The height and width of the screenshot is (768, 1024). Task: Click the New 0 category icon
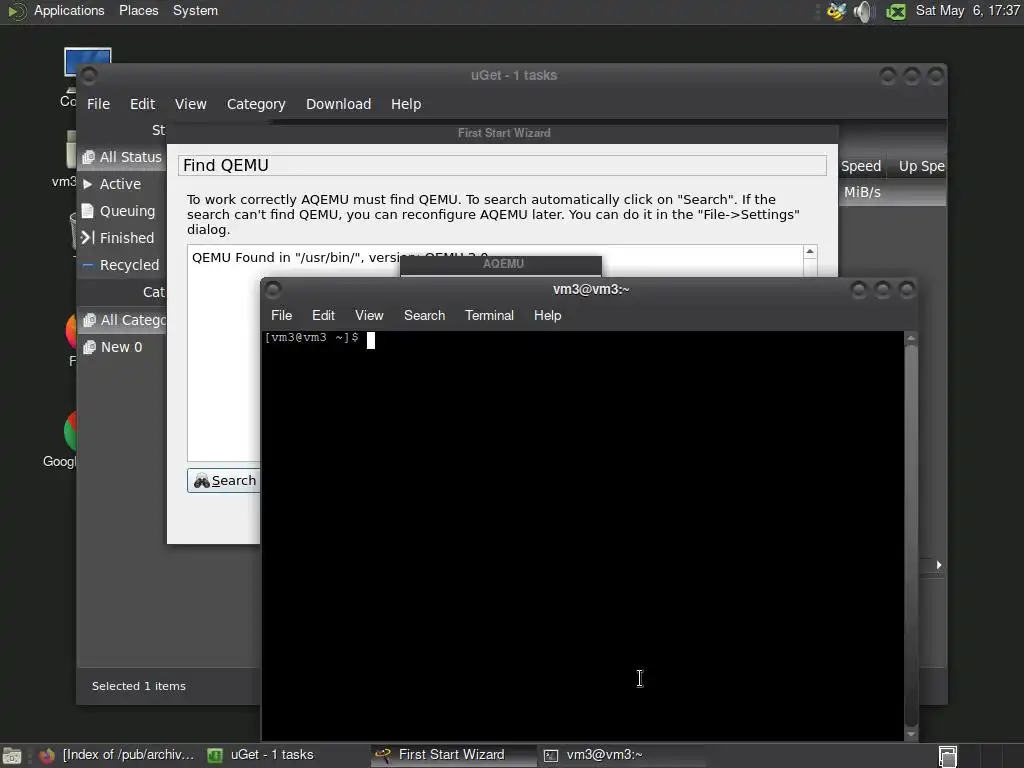pos(89,347)
